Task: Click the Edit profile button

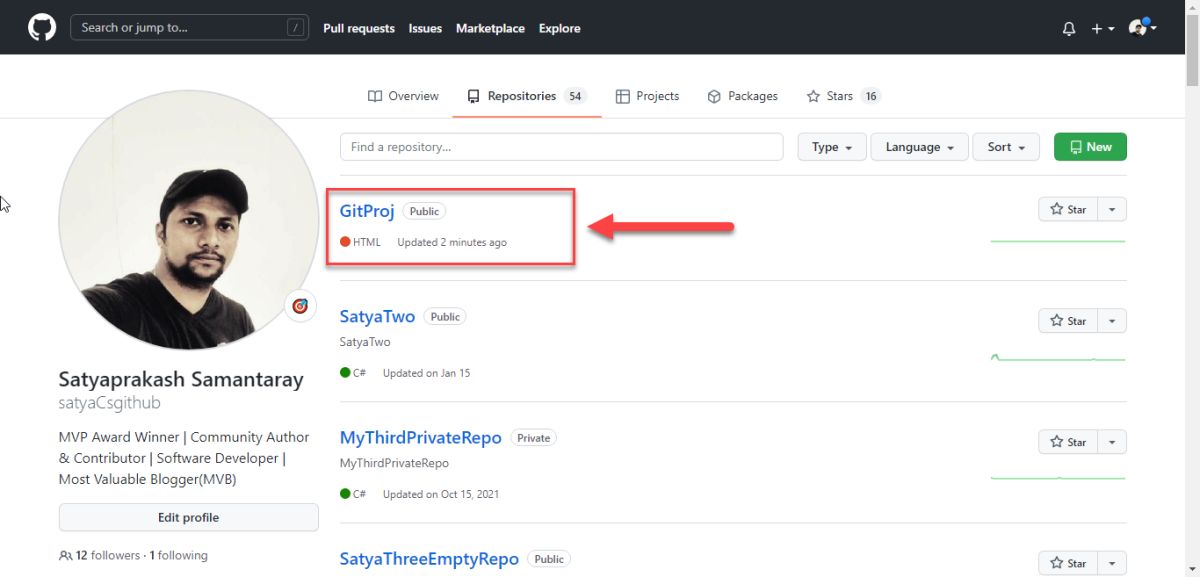Action: point(188,517)
